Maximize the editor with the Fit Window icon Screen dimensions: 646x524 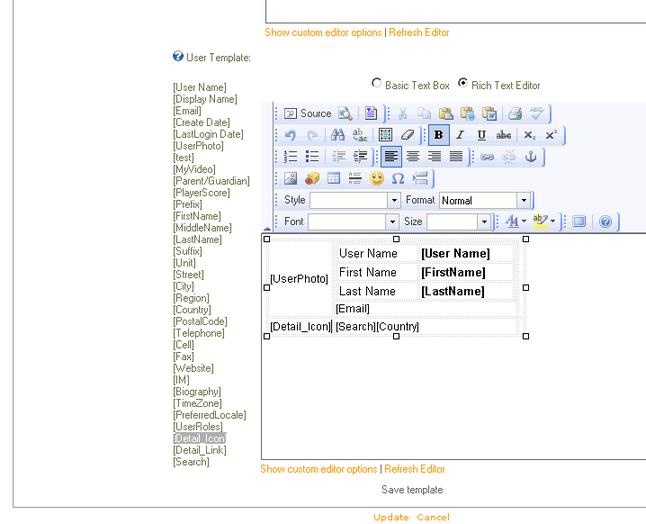[x=579, y=222]
